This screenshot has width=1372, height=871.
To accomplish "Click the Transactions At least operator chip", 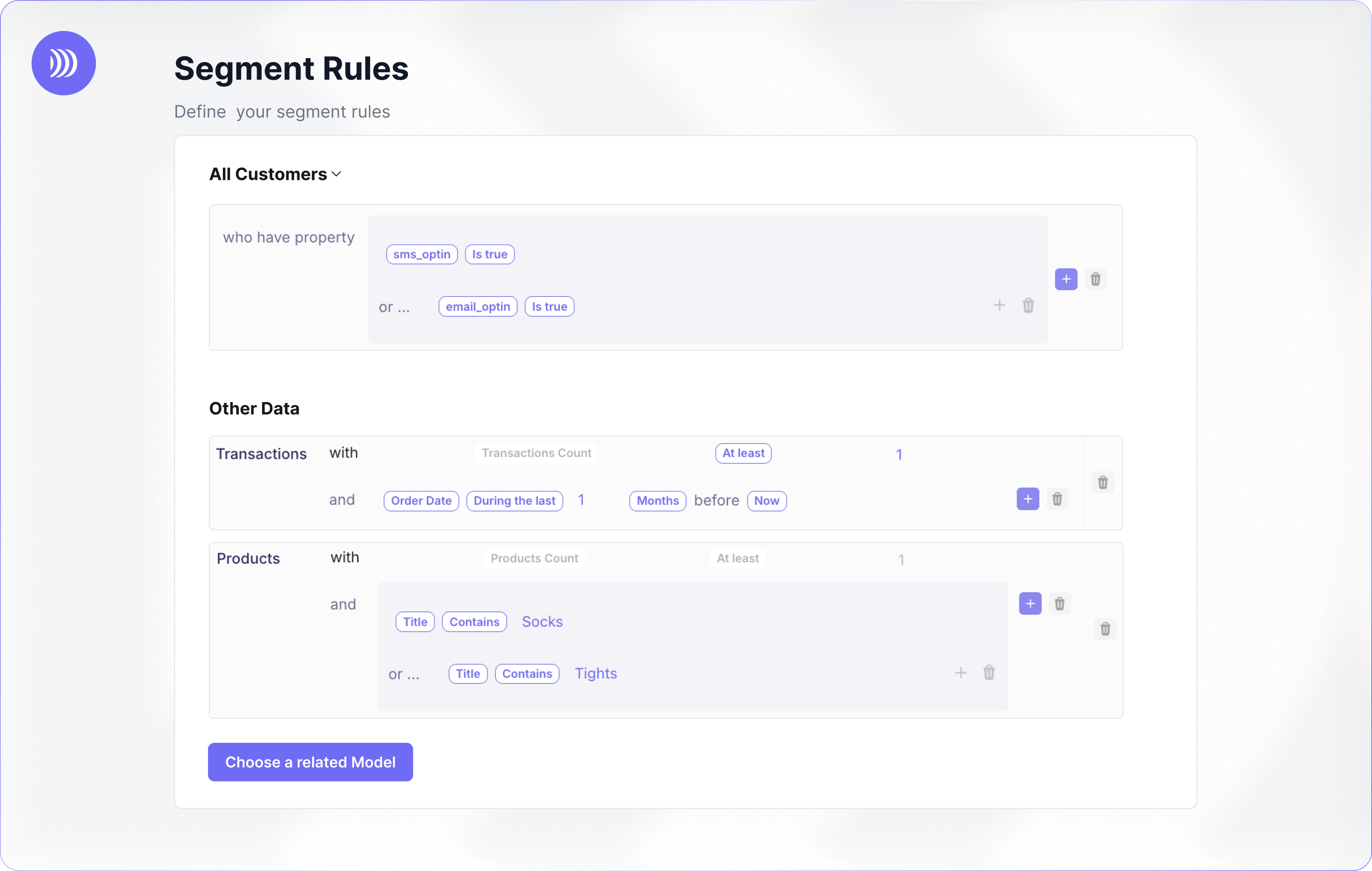I will click(743, 453).
